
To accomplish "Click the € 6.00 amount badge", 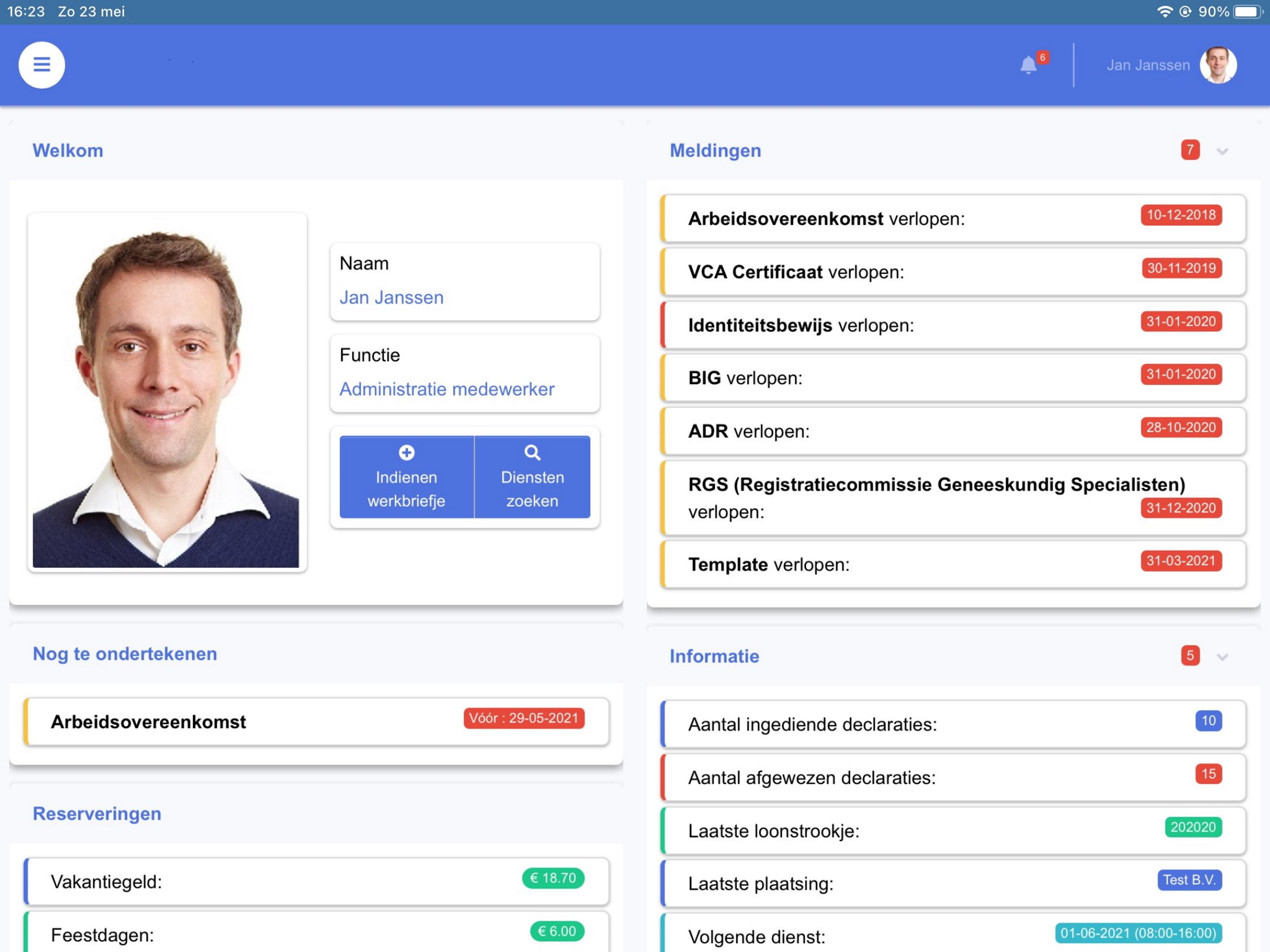I will (x=557, y=932).
